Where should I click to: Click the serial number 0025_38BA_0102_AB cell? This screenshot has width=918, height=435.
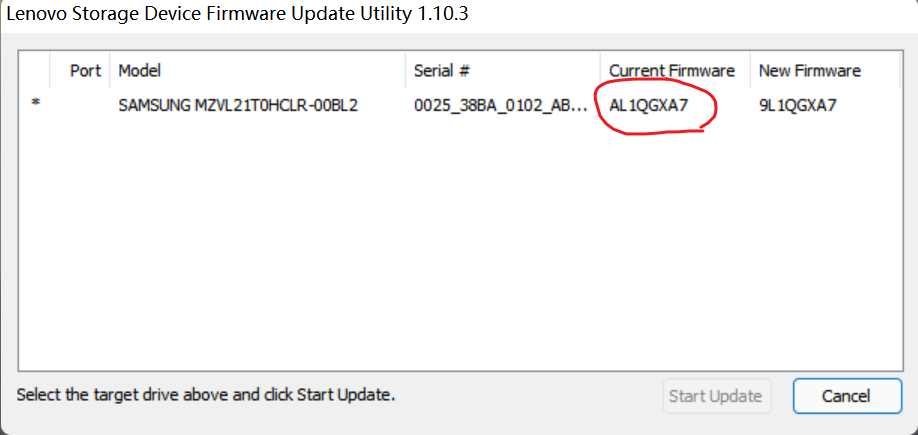point(500,104)
